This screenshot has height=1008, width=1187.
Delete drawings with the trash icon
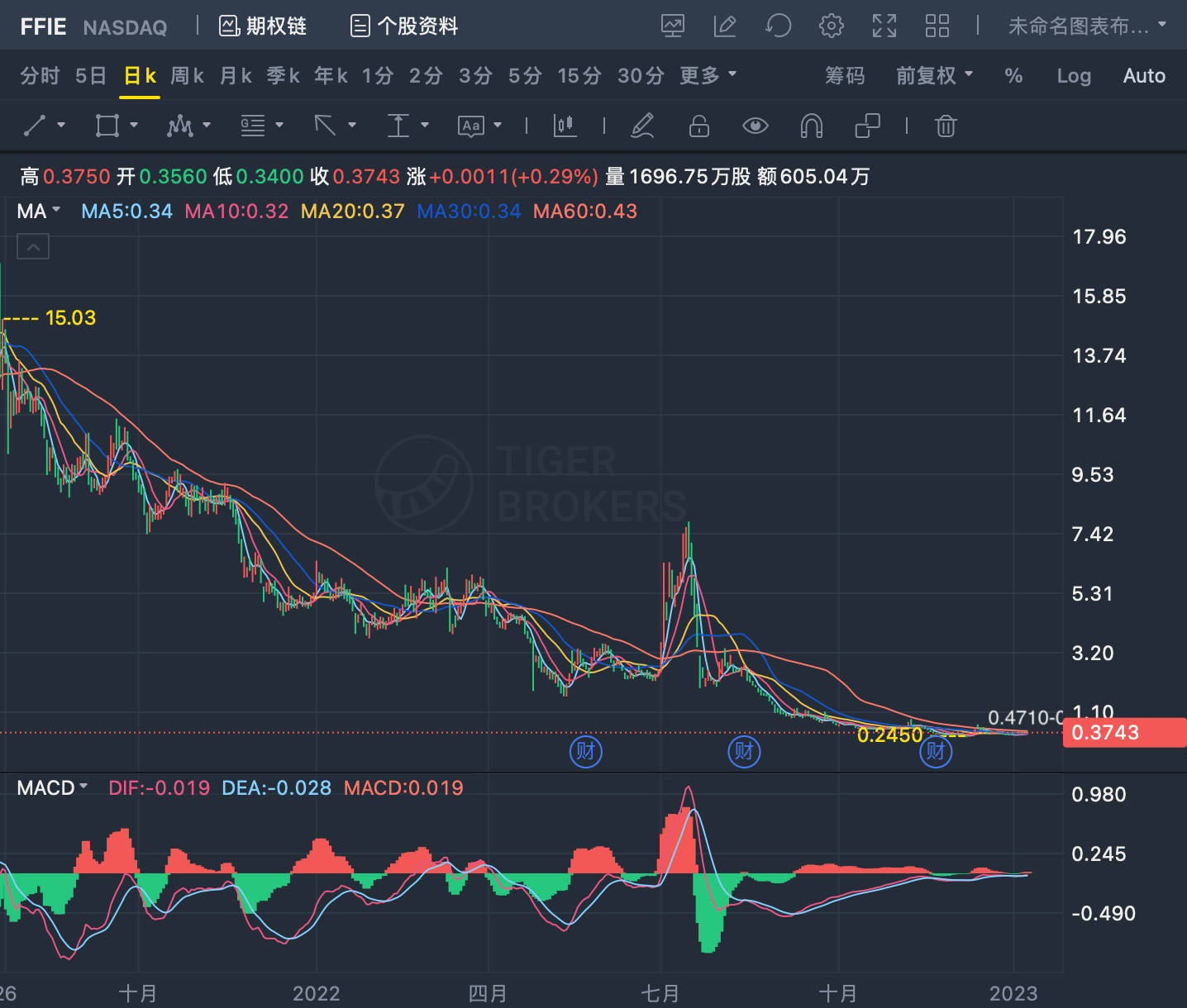[946, 126]
